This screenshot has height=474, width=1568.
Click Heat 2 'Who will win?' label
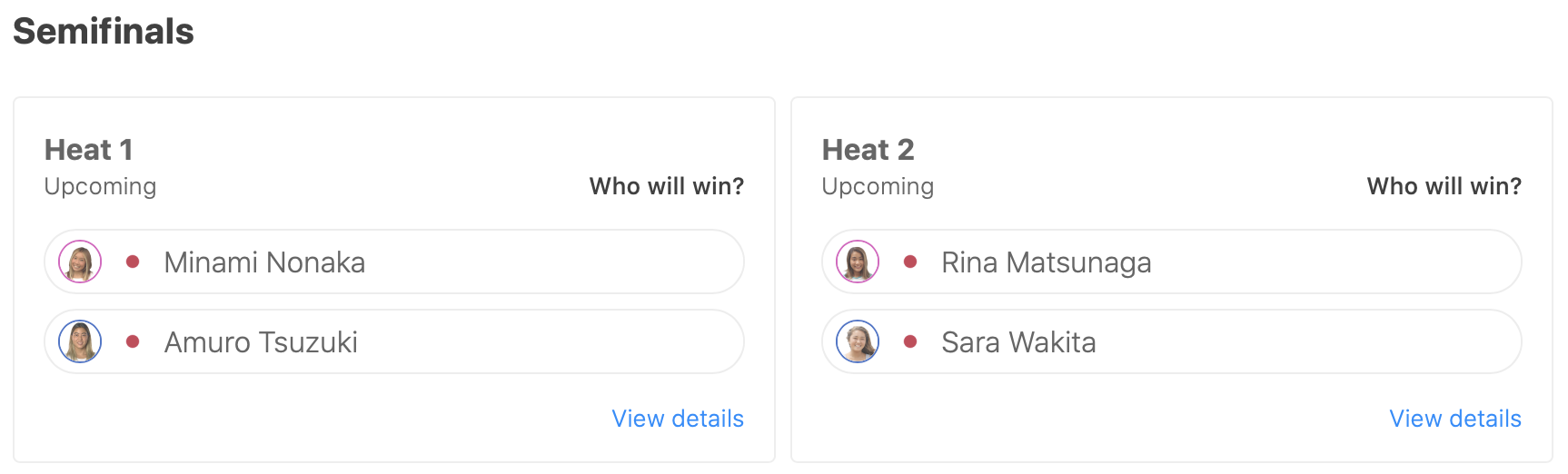(1444, 186)
